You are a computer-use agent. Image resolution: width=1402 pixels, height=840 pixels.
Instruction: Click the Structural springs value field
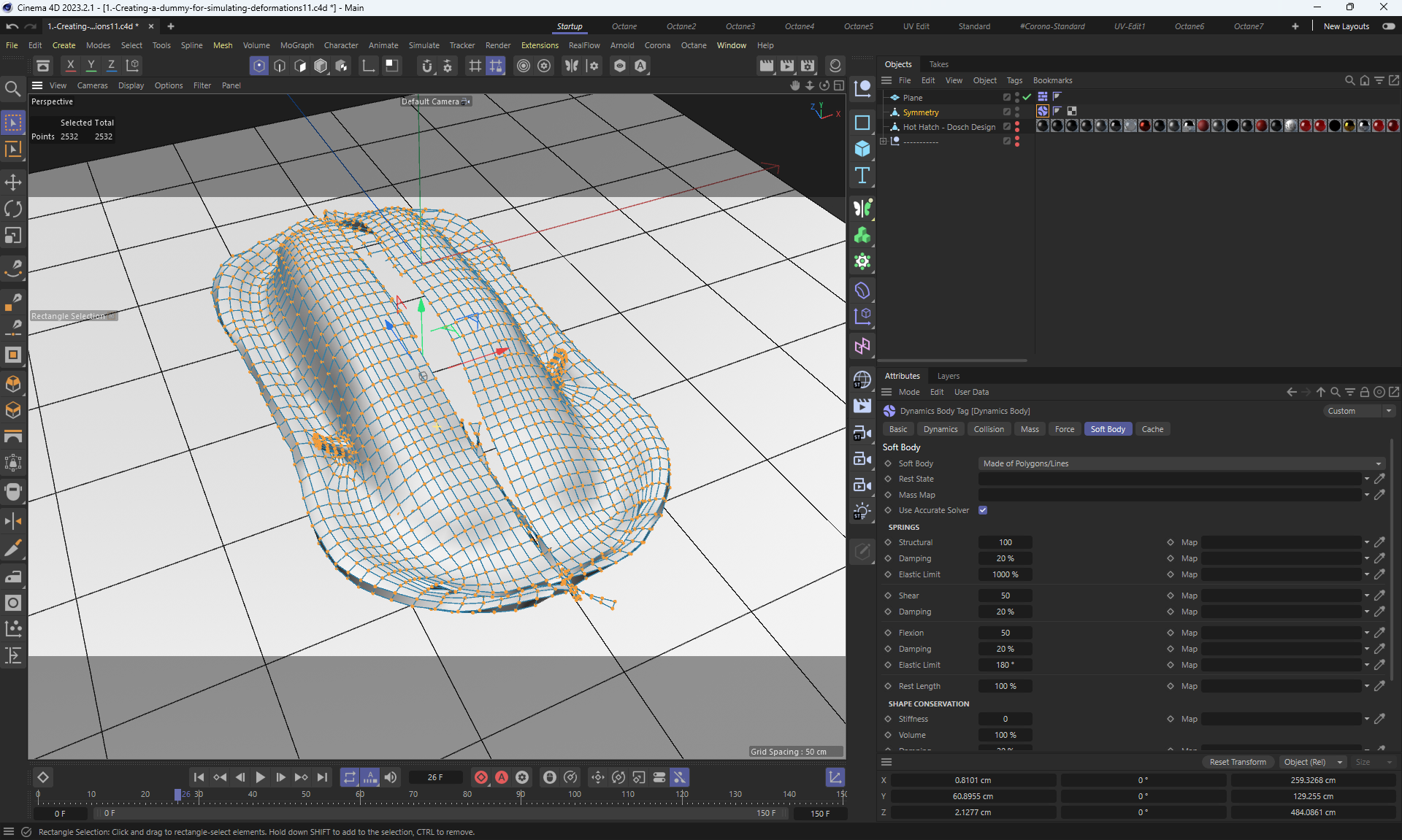[x=1005, y=542]
